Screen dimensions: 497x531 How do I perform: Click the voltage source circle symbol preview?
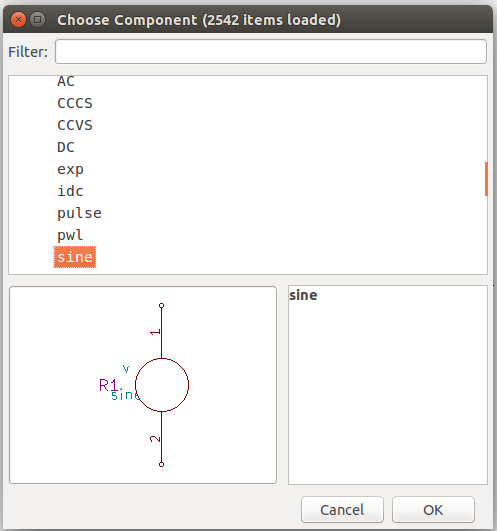pos(162,385)
